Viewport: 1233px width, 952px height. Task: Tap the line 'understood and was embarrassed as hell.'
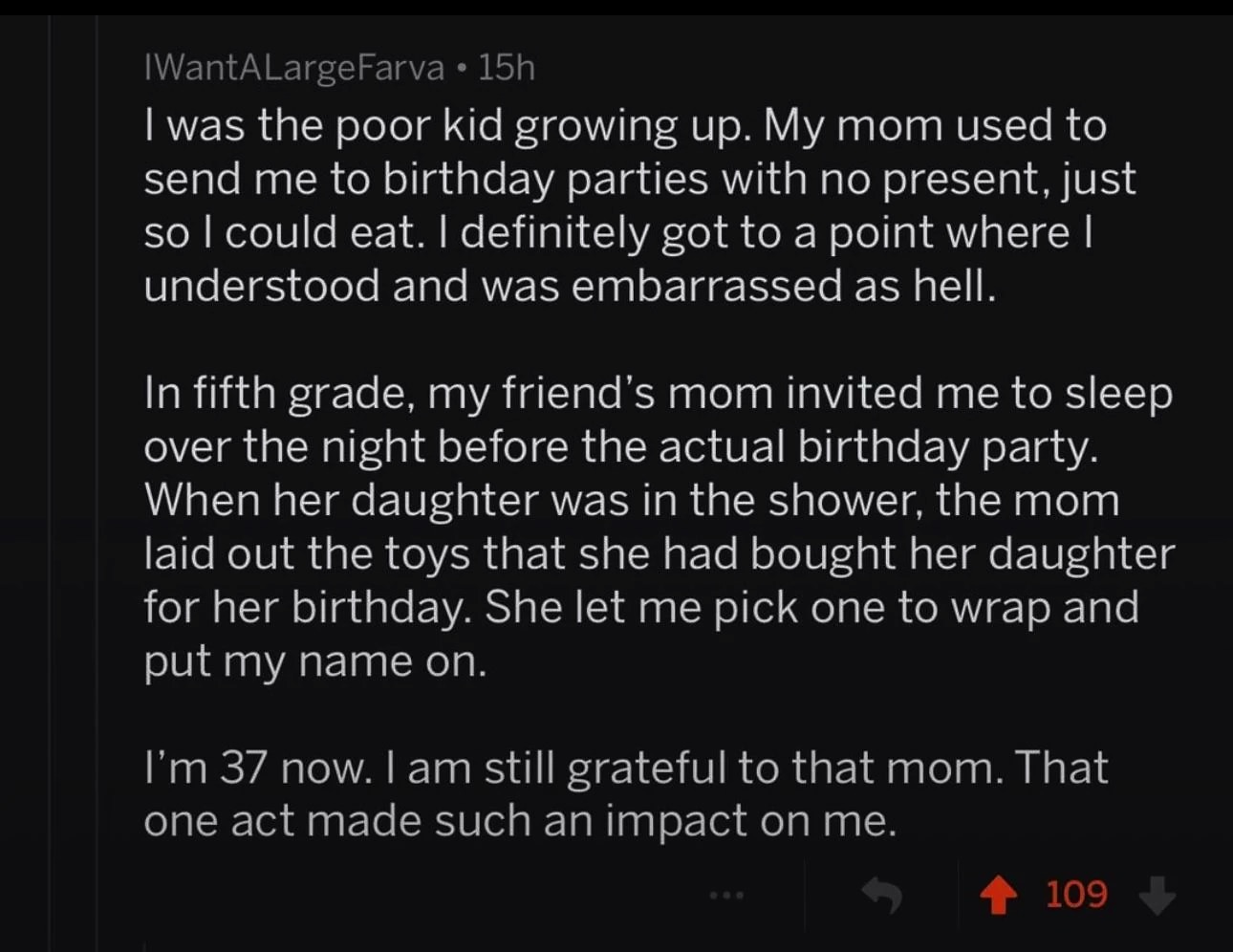click(571, 287)
